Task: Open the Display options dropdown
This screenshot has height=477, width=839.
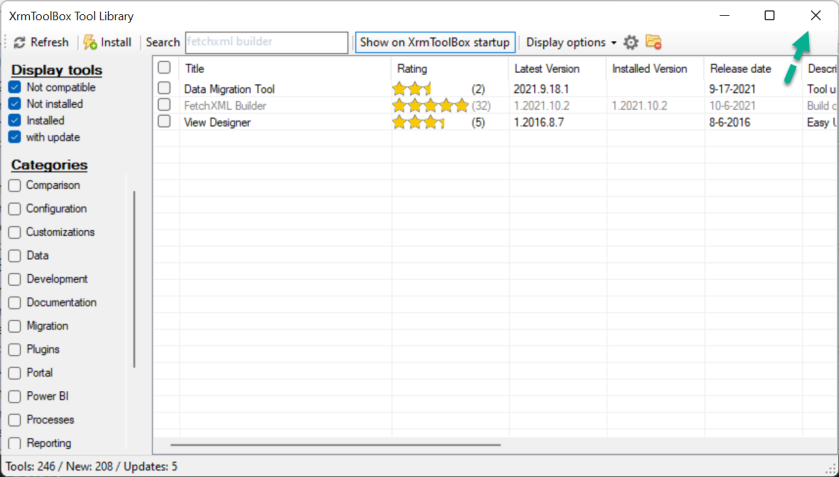Action: [571, 42]
